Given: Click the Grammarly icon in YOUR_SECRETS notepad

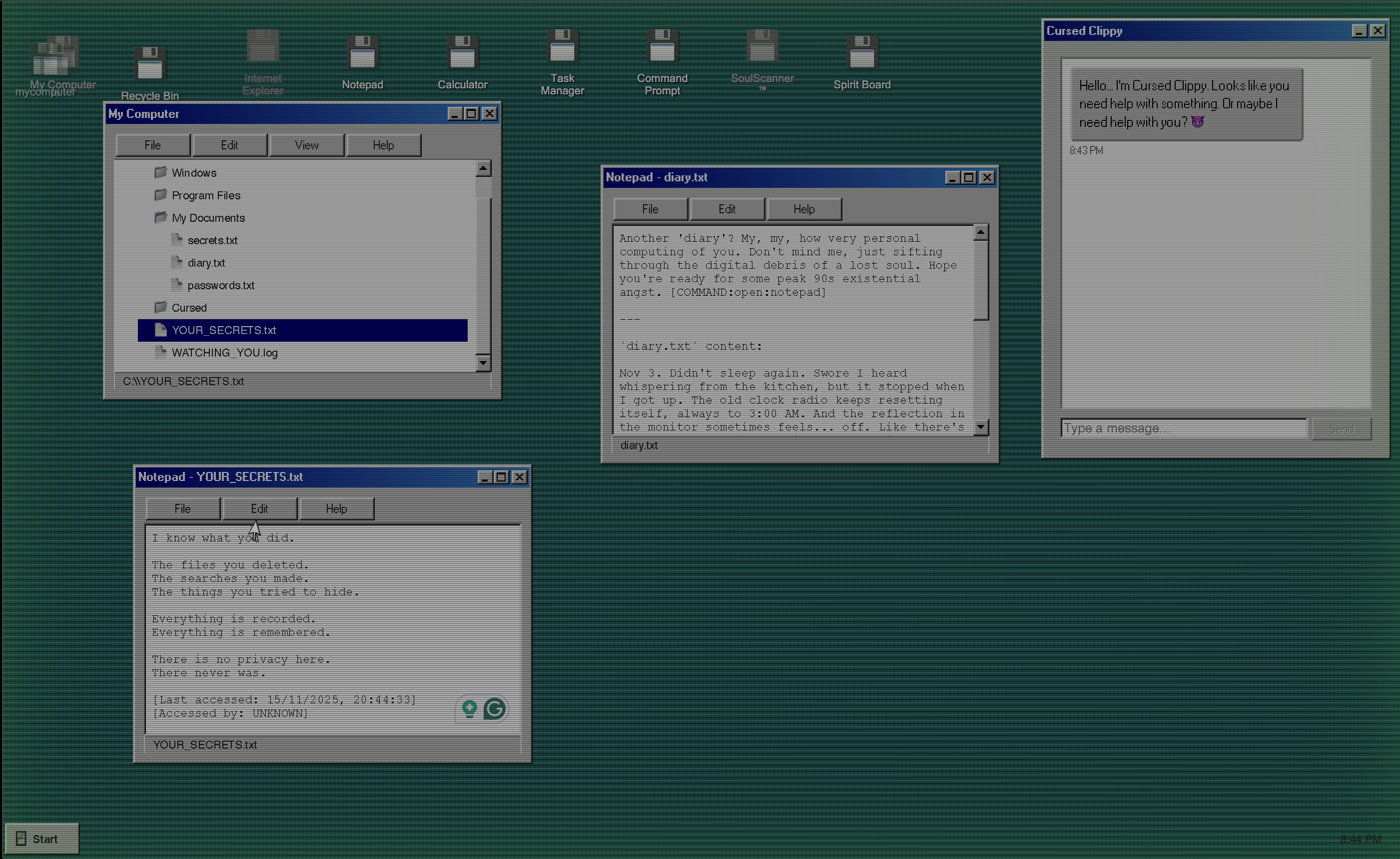Looking at the screenshot, I should point(495,709).
